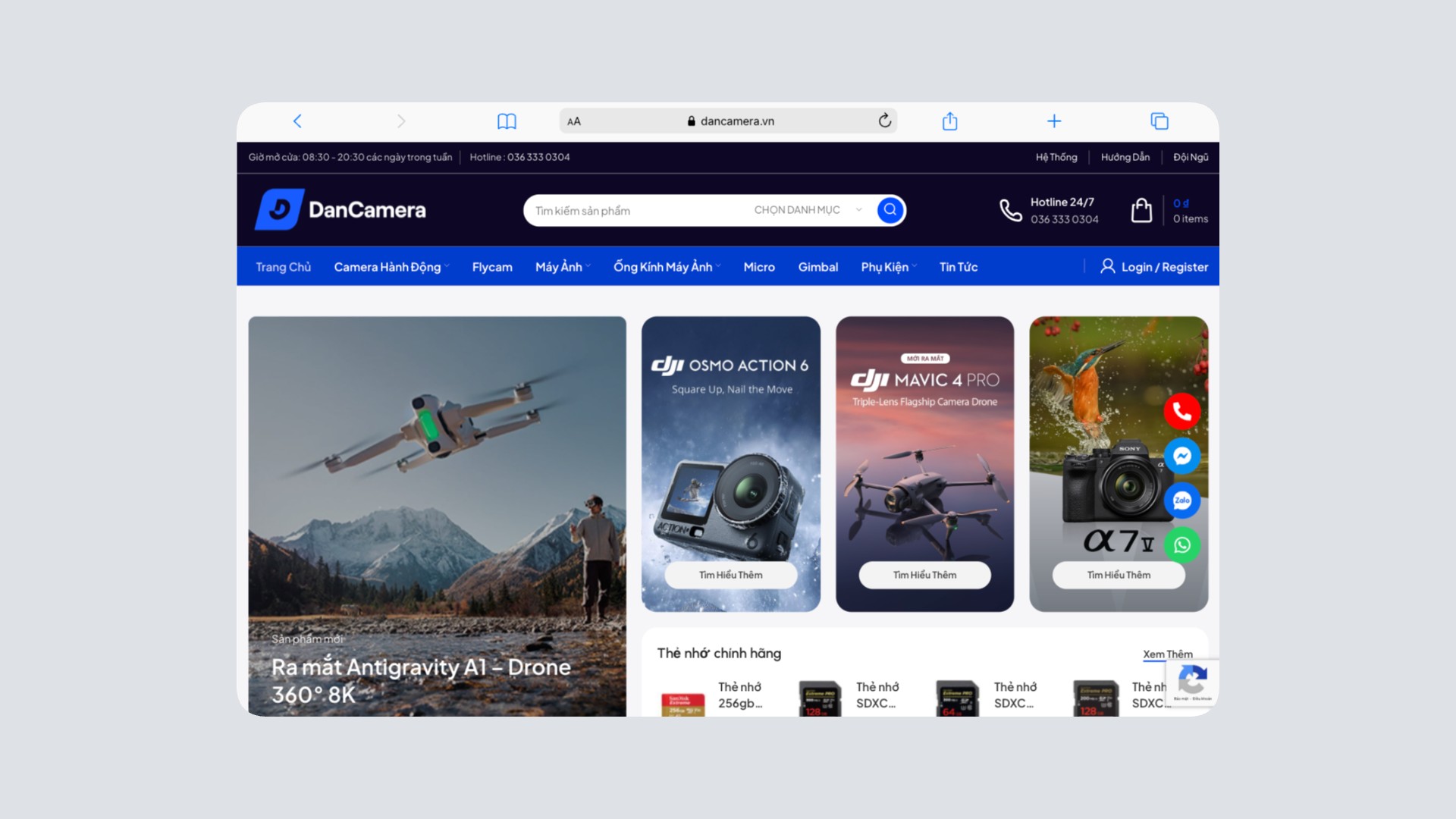Open WhatsApp floating chat button
Screen dimensions: 1456x819
coord(1181,545)
